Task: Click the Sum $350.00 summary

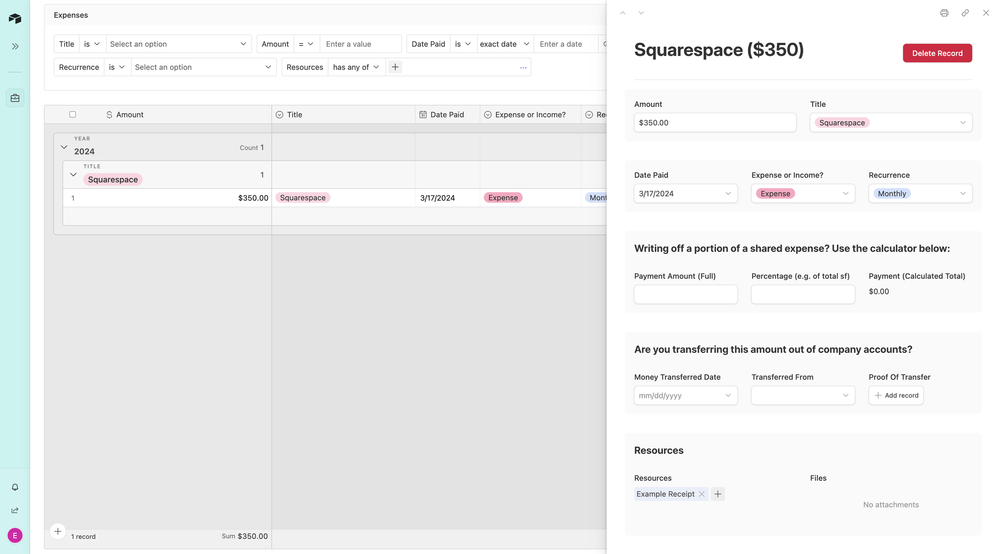Action: 245,536
